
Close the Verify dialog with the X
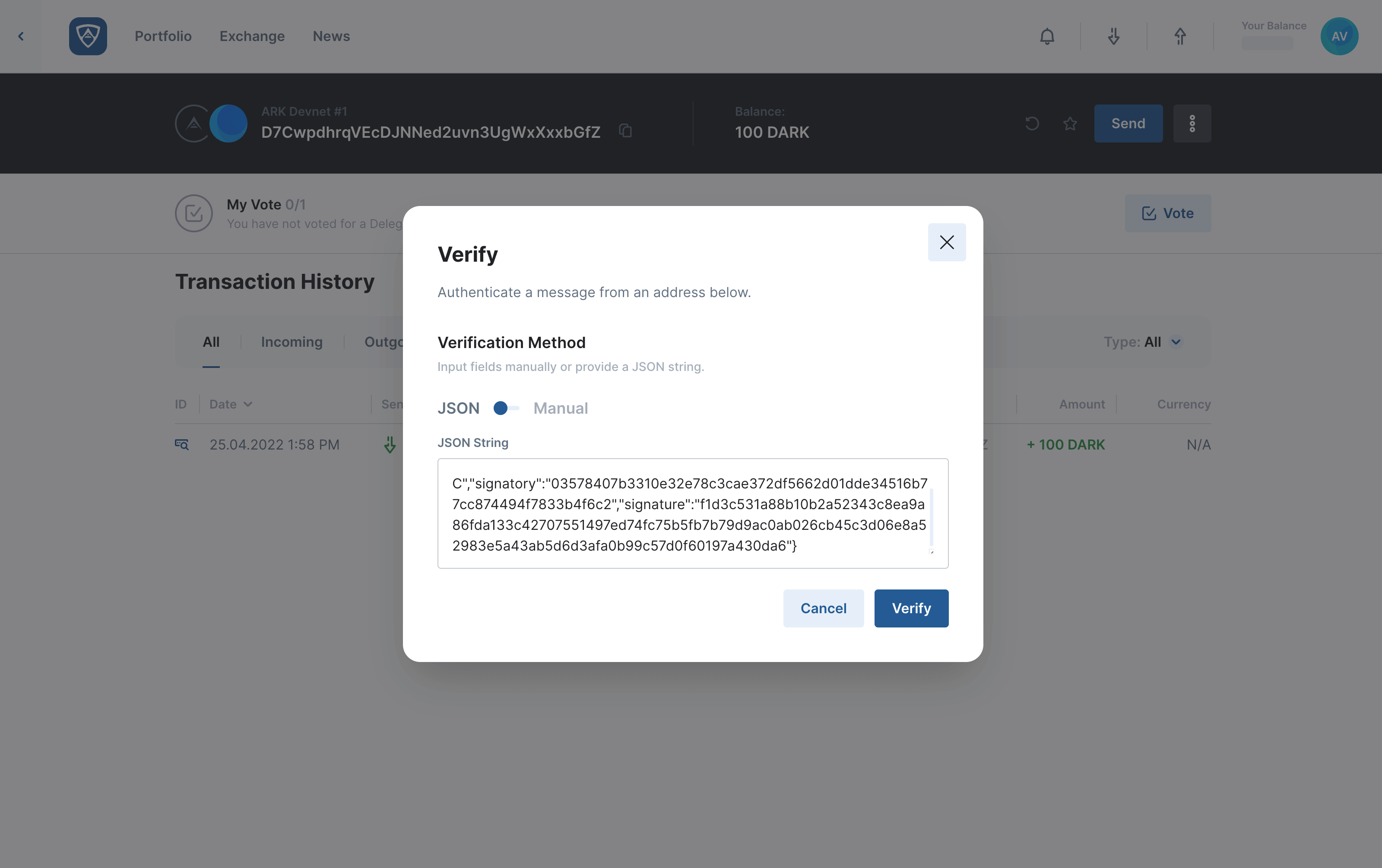coord(946,242)
